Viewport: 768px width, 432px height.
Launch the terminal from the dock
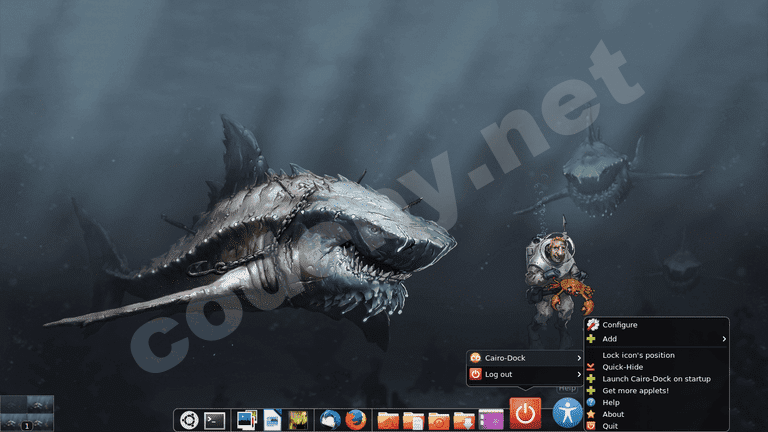click(215, 421)
